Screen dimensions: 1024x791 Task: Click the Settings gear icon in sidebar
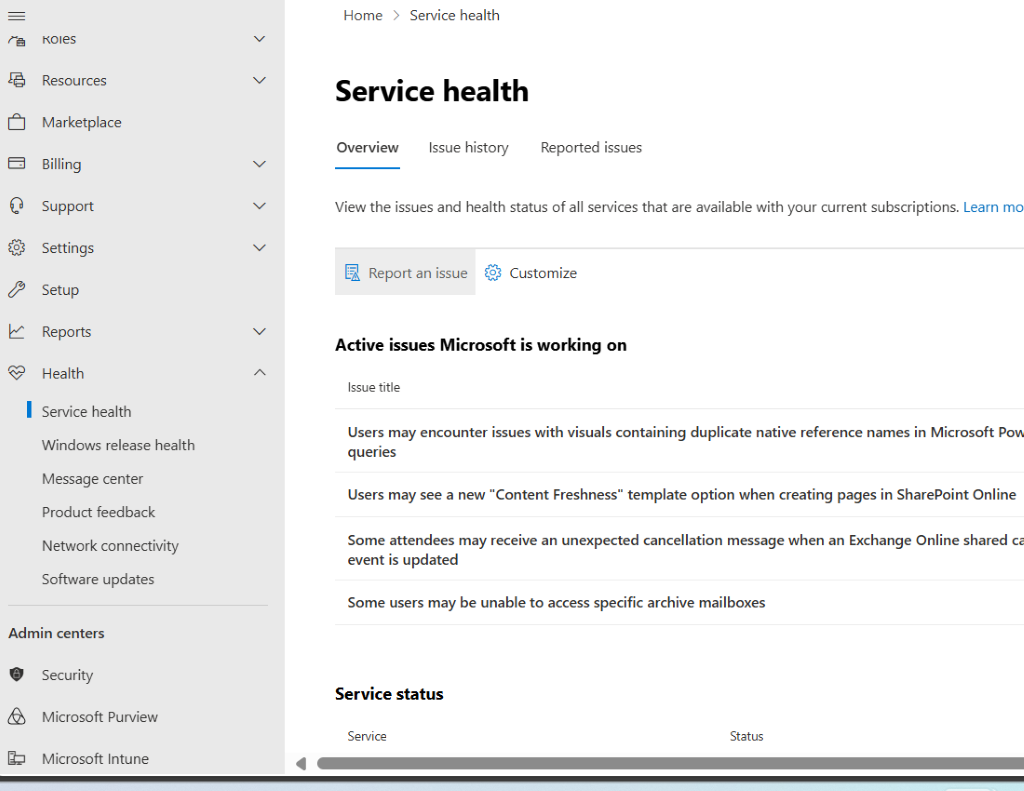point(16,248)
